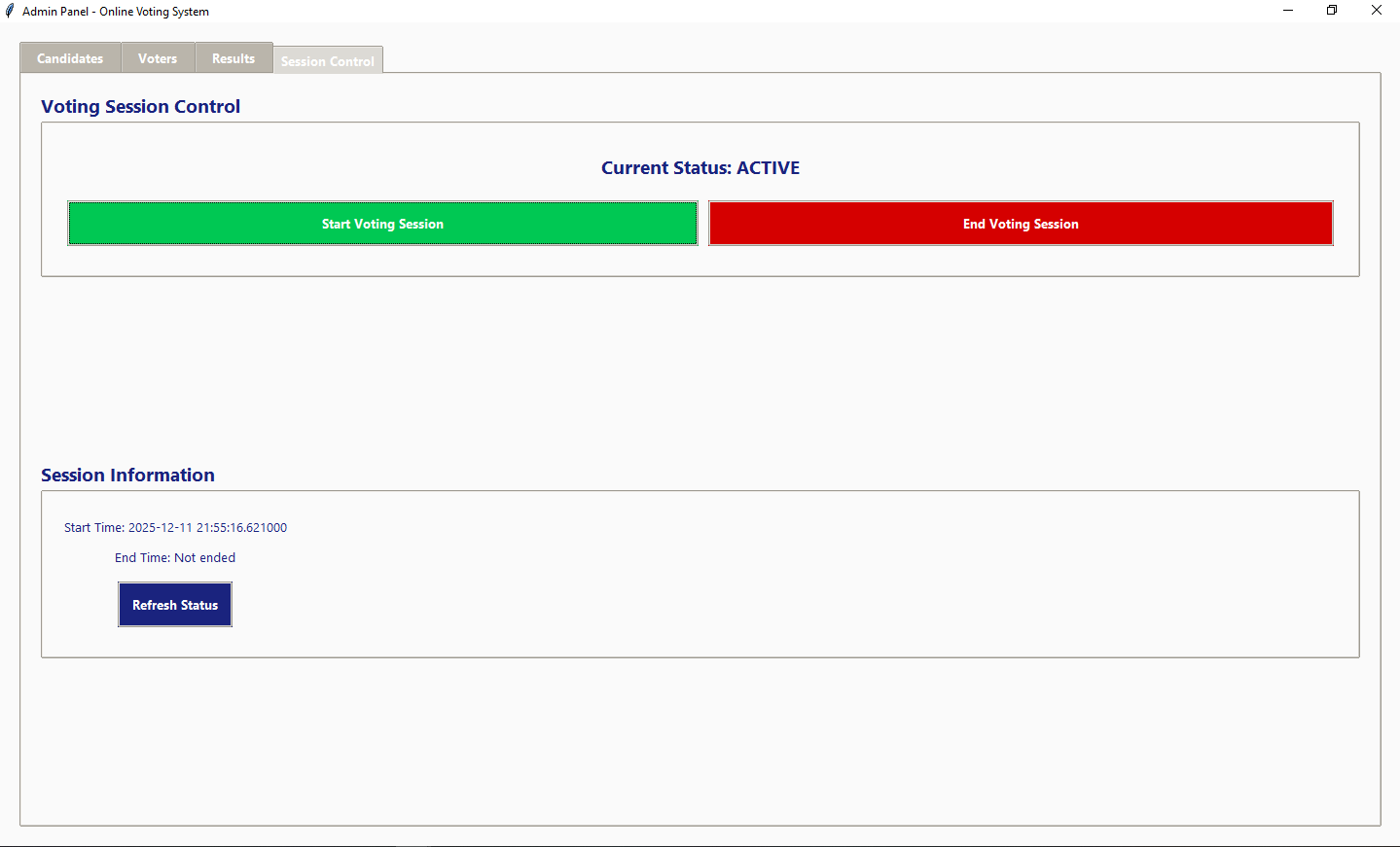Viewport: 1400px width, 847px height.
Task: Switch to the Candidates tab
Action: 69,57
